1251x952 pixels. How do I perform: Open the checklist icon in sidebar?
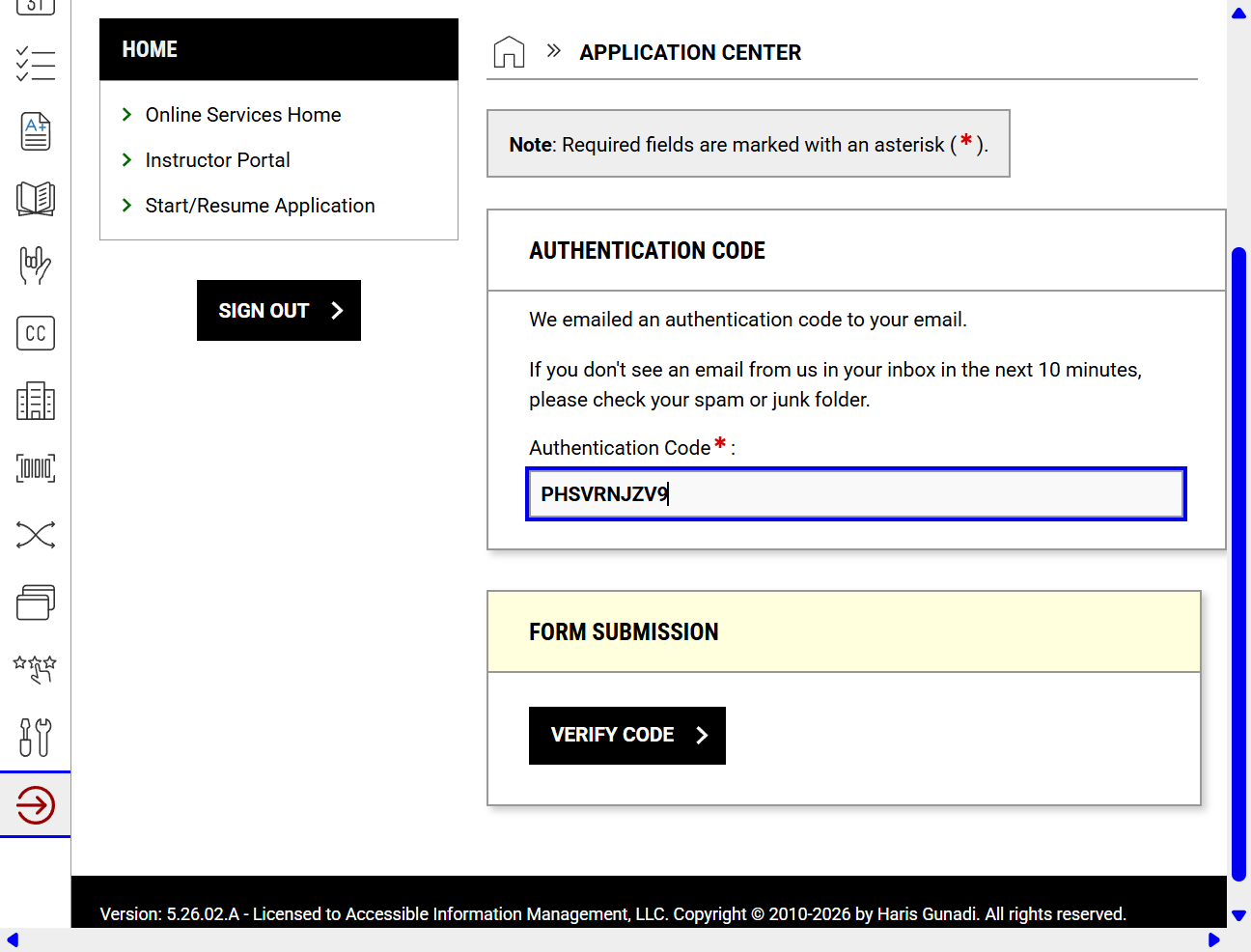(x=36, y=65)
